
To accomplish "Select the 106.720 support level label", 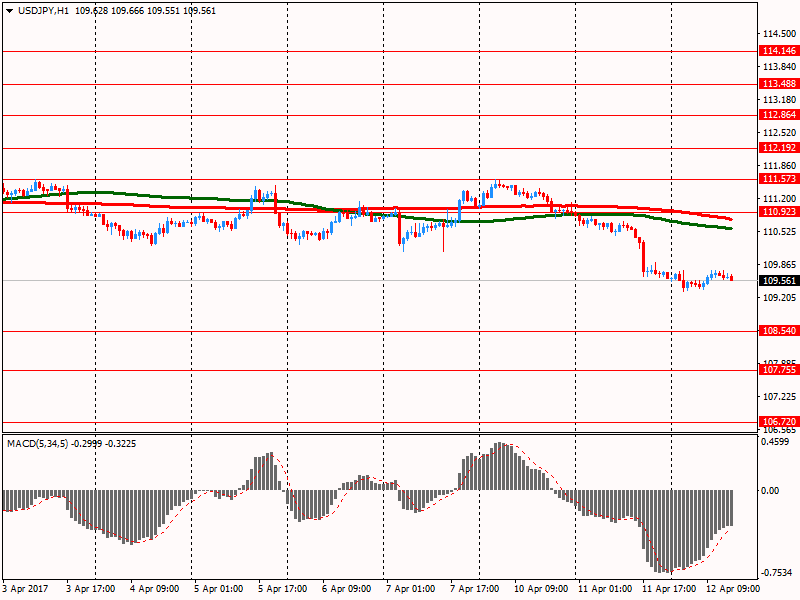I will tap(779, 421).
